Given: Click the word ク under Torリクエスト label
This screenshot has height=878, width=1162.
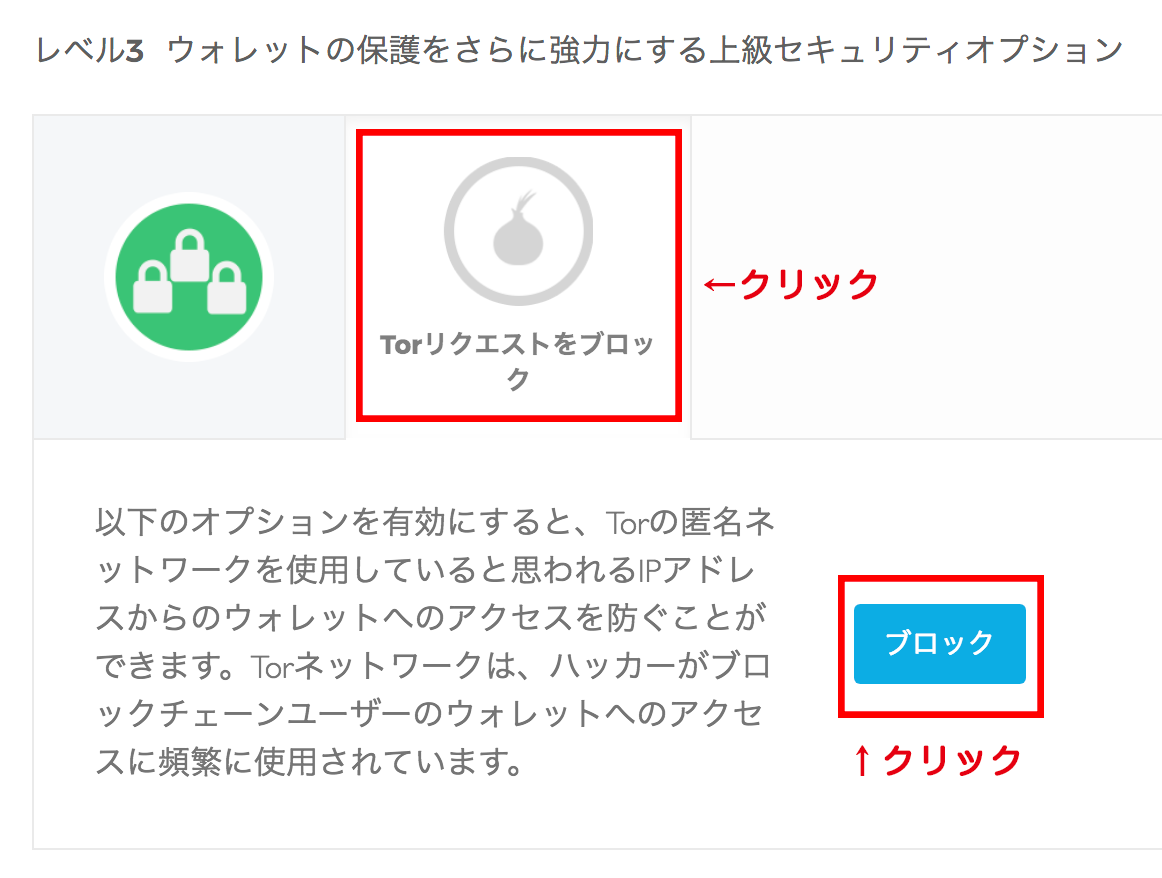Looking at the screenshot, I should (517, 379).
